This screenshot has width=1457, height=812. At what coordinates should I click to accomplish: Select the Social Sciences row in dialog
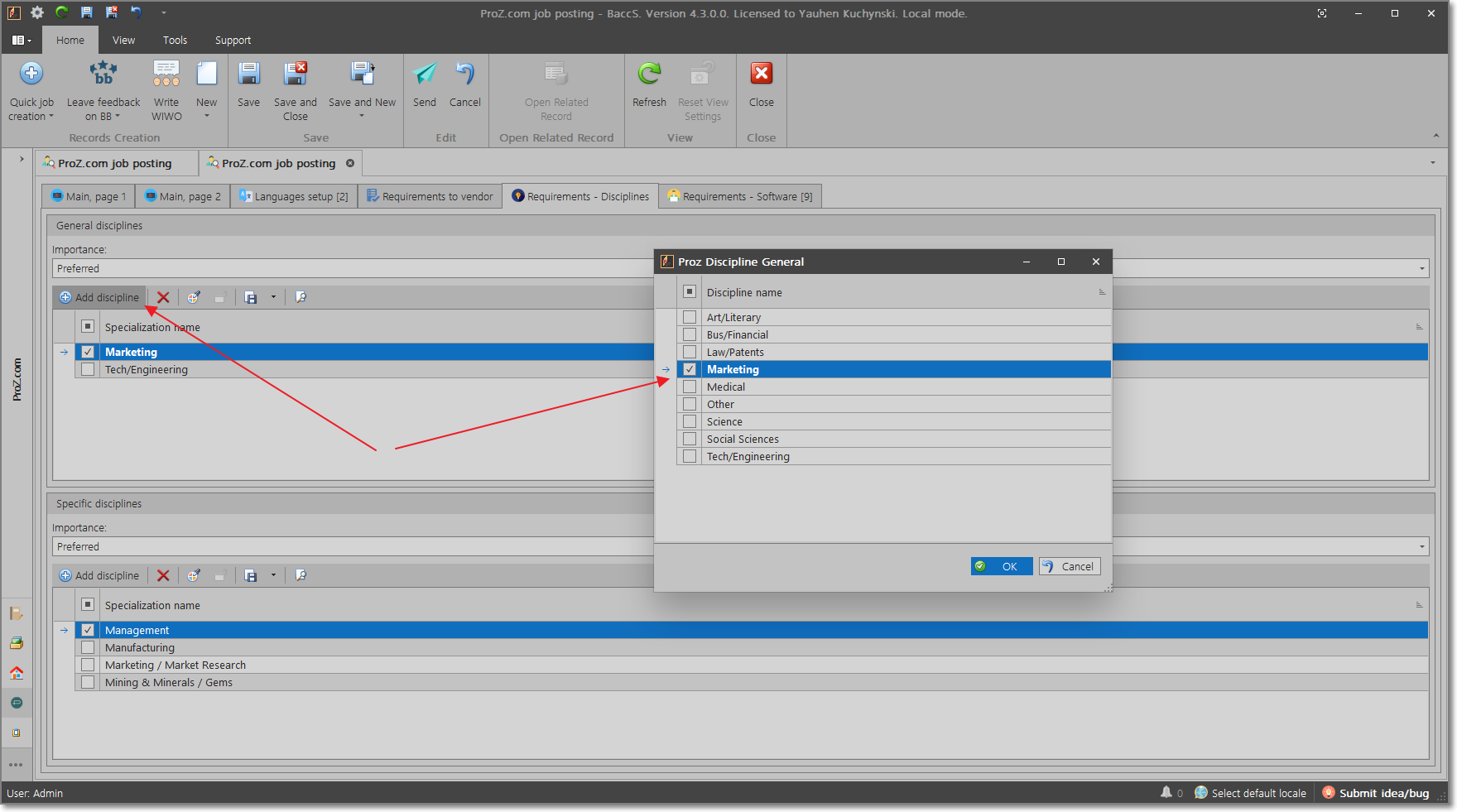pyautogui.click(x=894, y=439)
